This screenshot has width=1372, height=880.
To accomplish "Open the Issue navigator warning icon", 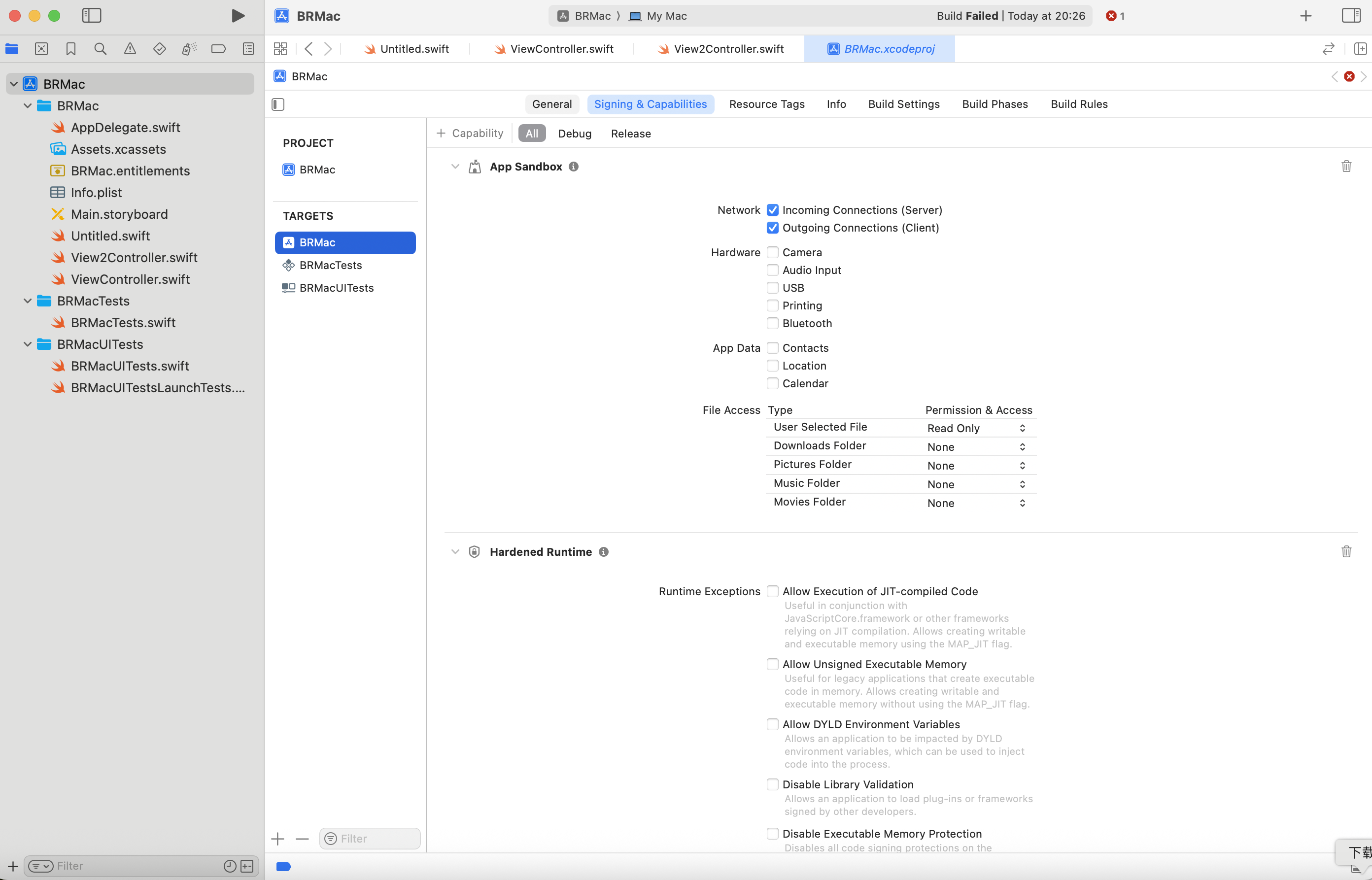I will click(130, 49).
